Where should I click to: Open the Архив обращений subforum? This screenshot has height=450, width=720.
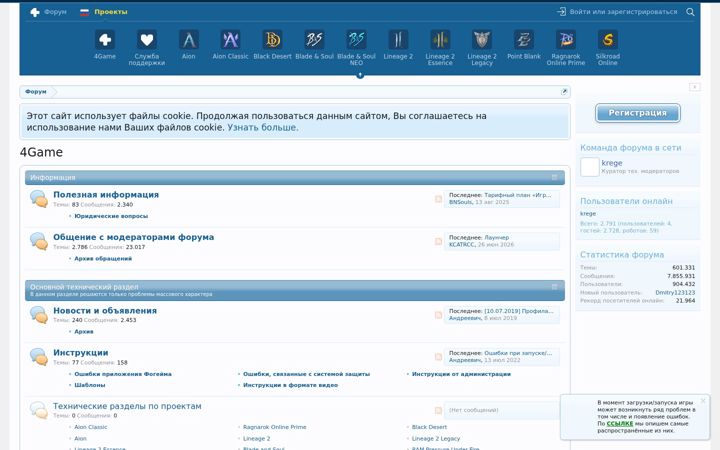click(x=103, y=259)
